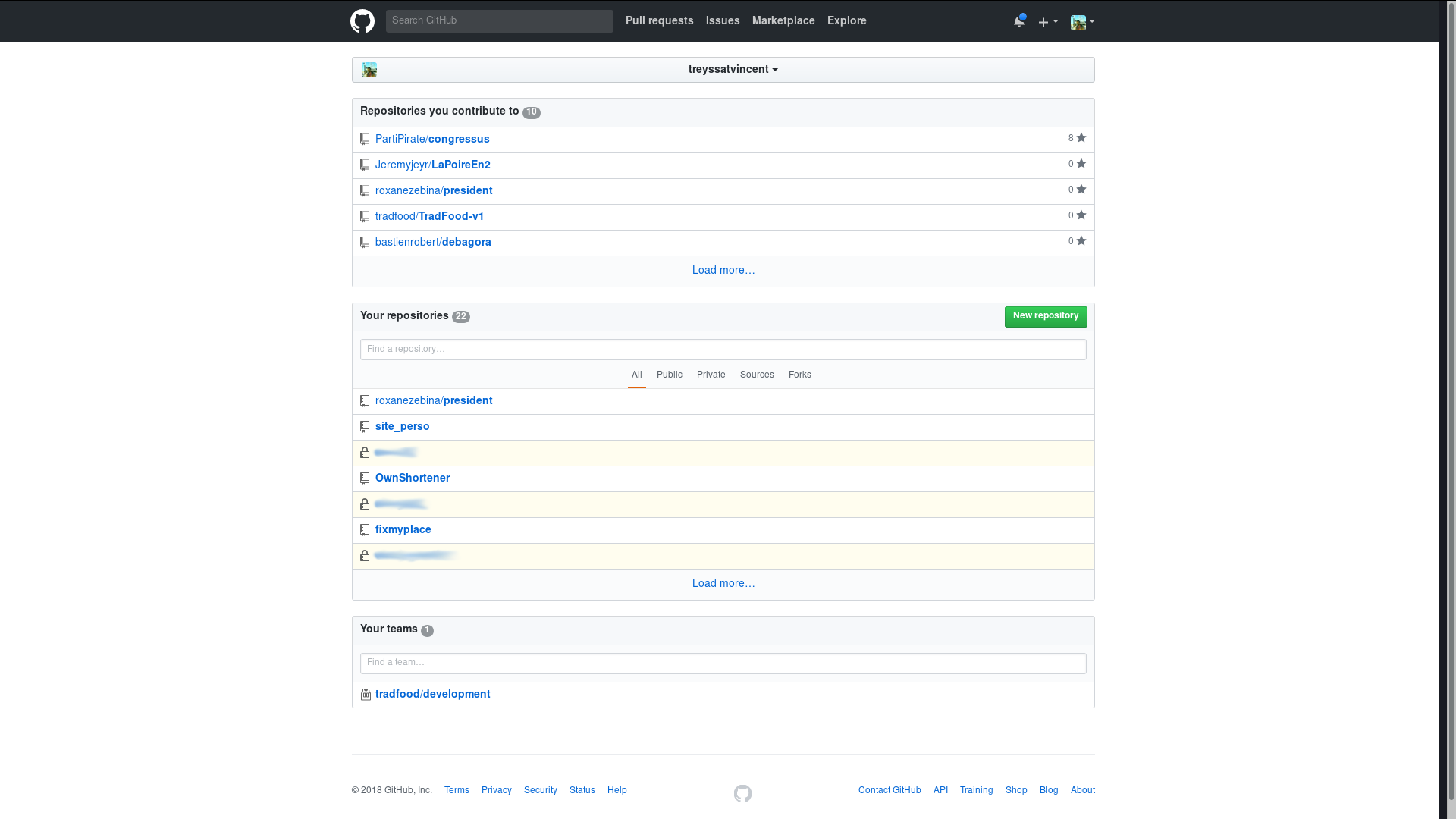
Task: Click the New repository button
Action: pos(1046,316)
